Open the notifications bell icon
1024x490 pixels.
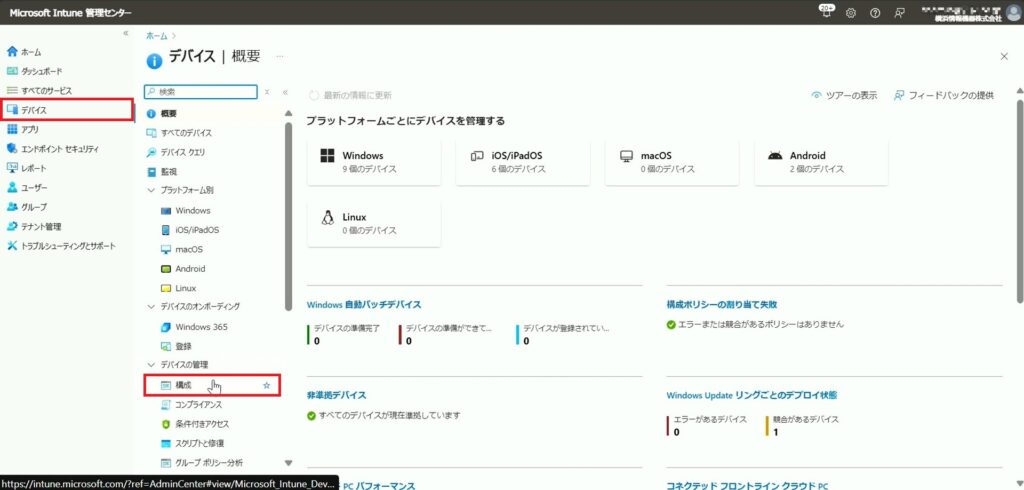coord(827,12)
